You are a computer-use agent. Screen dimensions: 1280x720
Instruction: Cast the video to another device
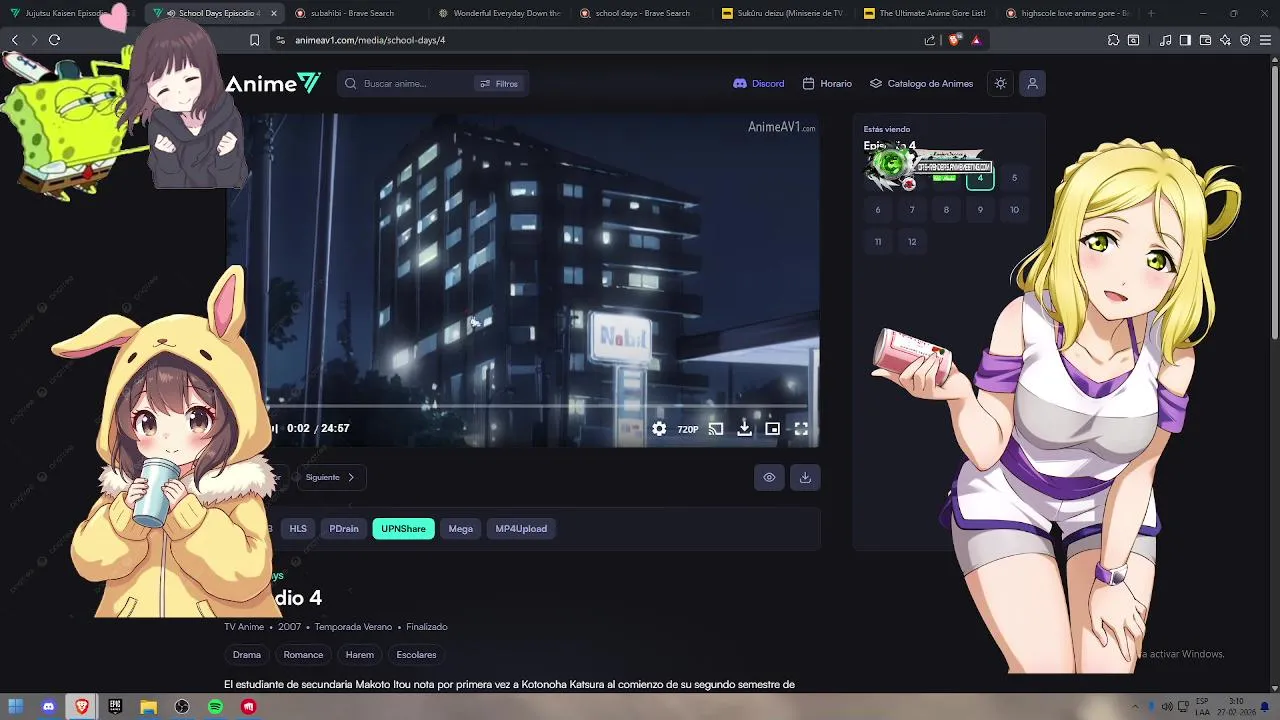[x=716, y=428]
